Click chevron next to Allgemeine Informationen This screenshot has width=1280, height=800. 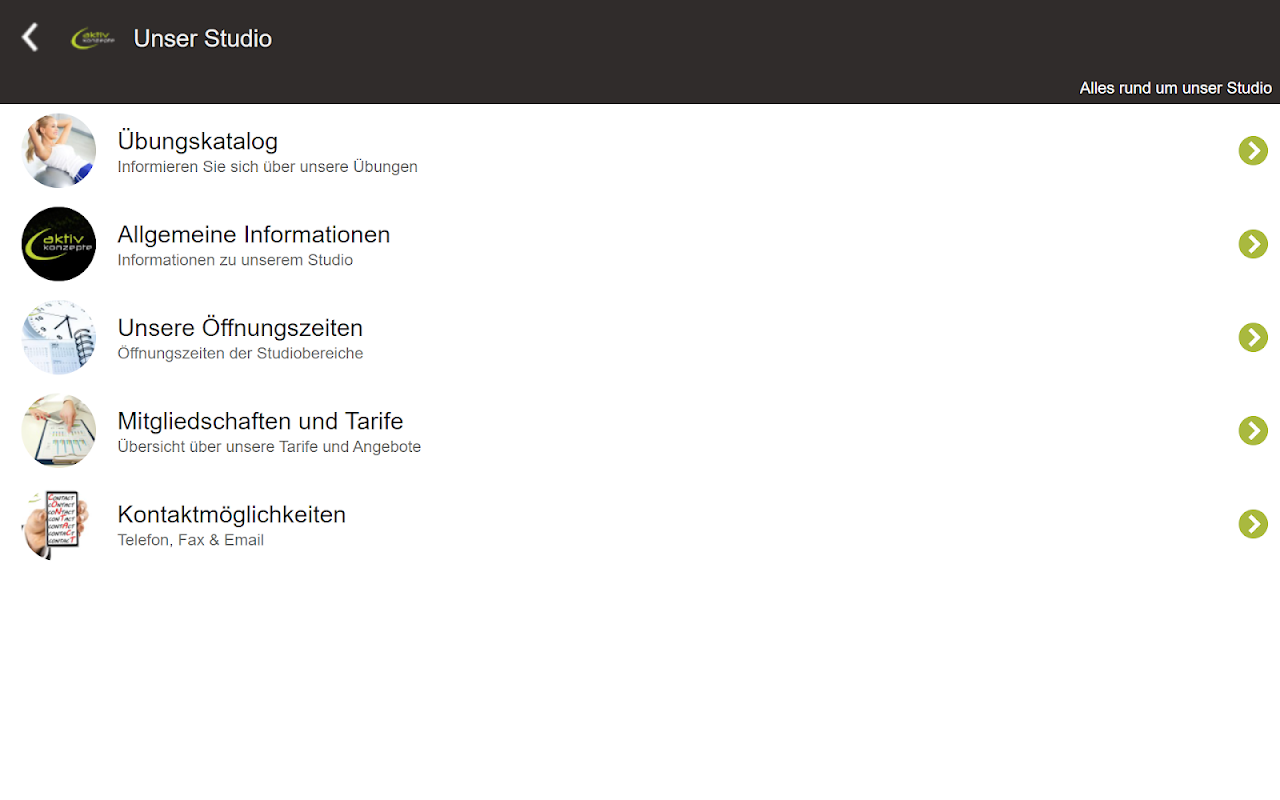(x=1253, y=244)
